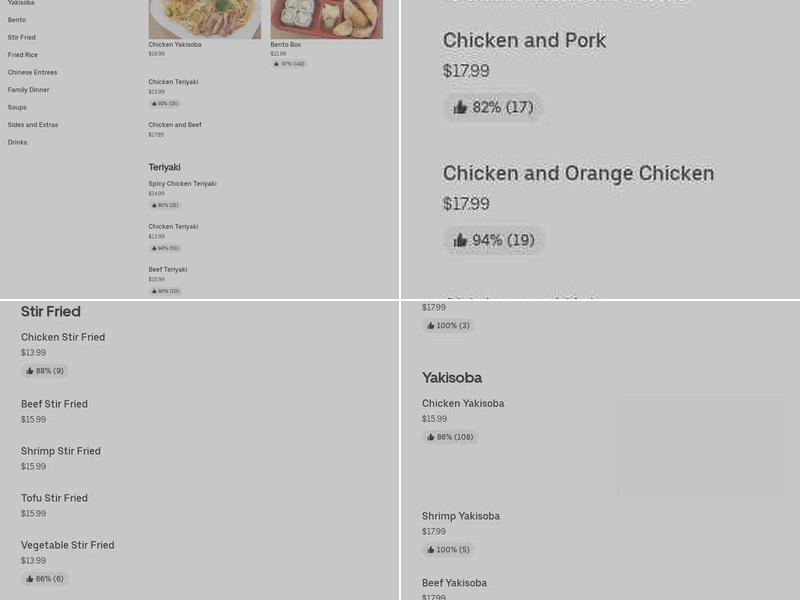The height and width of the screenshot is (600, 800).
Task: Choose the Tofu Stir Fried item
Action: 54,498
